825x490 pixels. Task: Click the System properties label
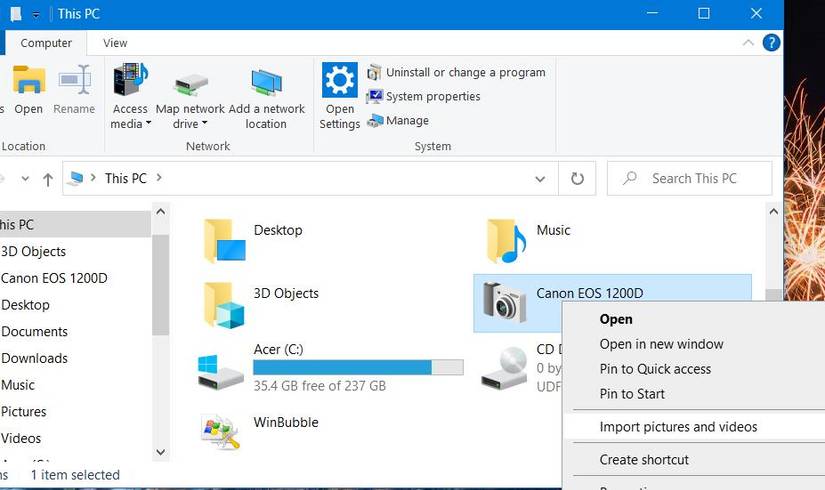pos(433,96)
